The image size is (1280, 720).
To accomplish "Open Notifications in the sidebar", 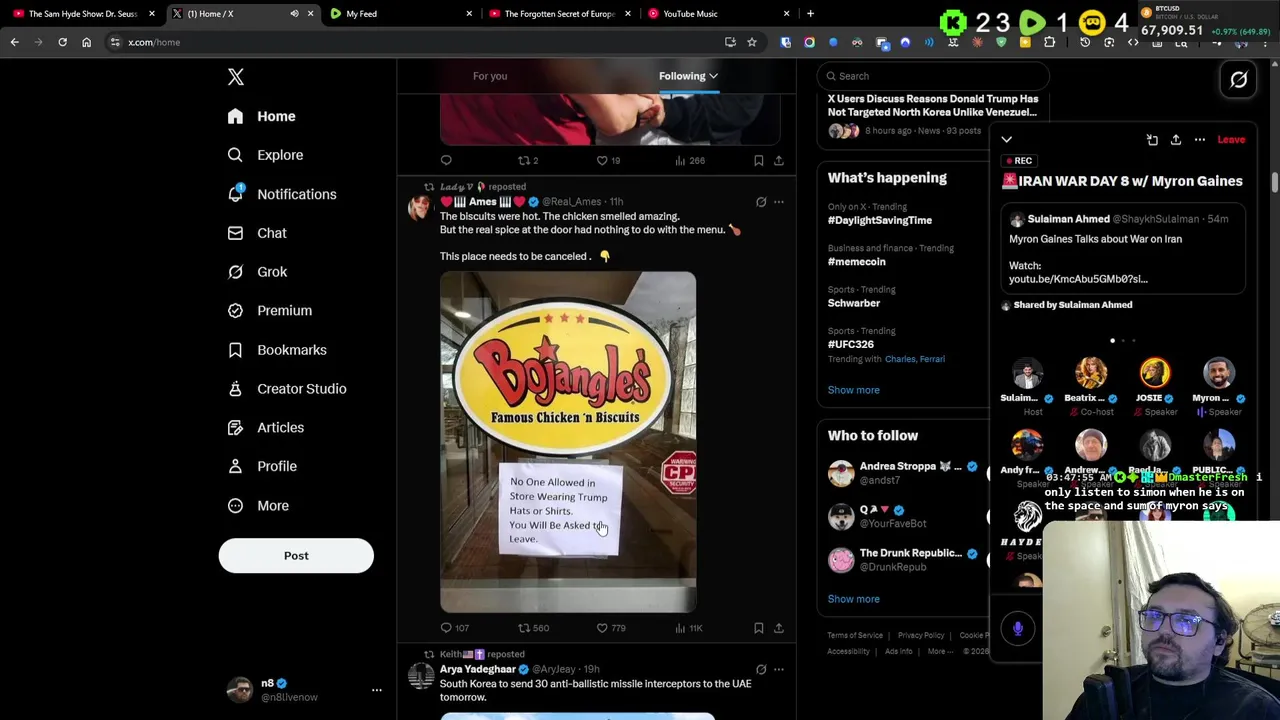I will coord(281,194).
